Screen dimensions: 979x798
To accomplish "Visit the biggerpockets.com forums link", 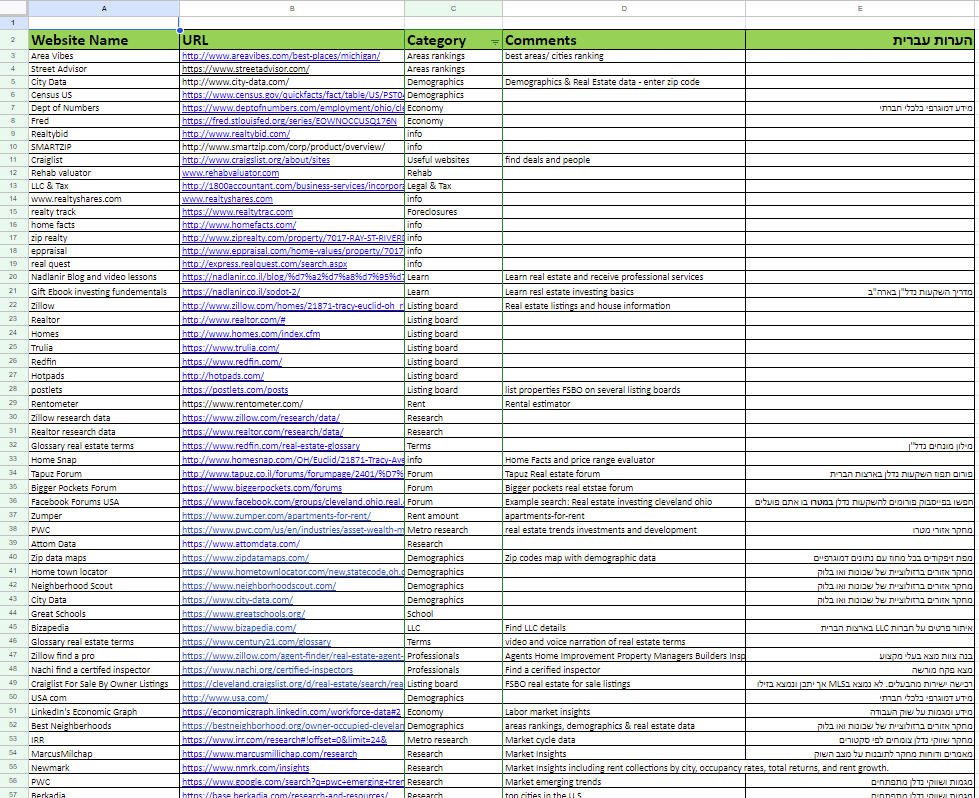I will point(262,488).
